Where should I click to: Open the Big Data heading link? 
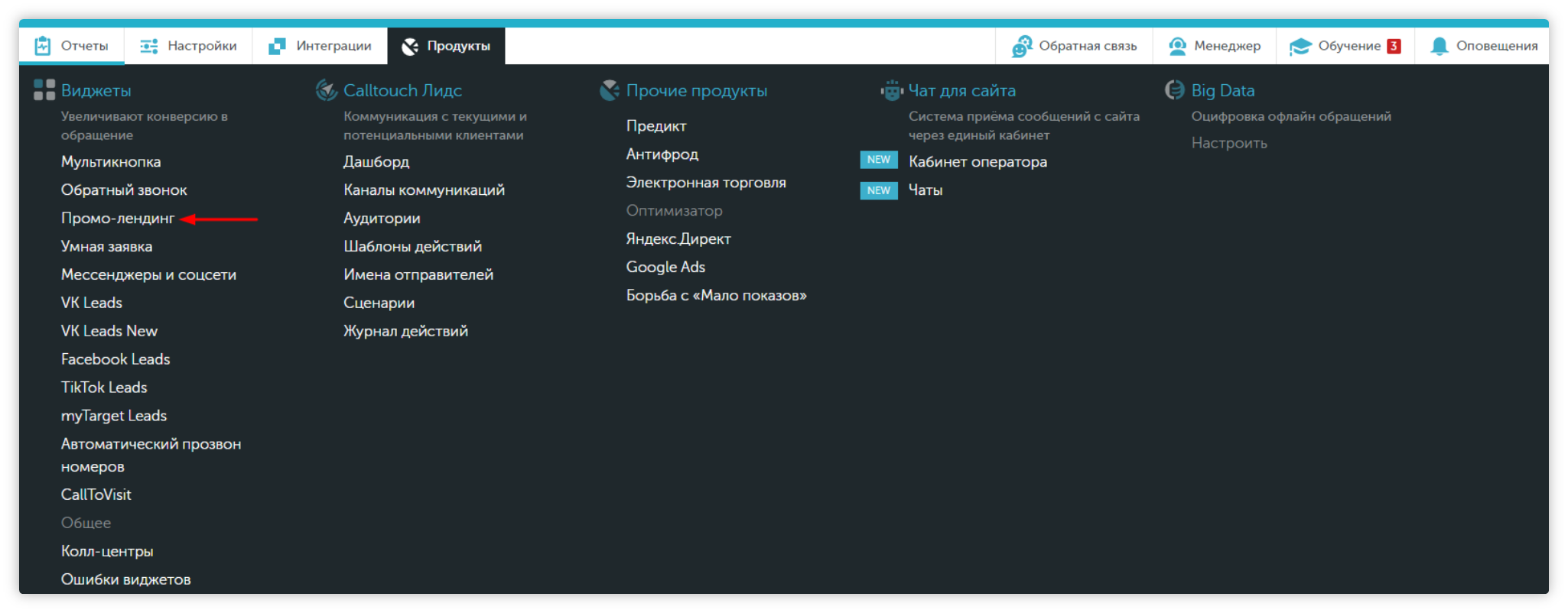[1223, 90]
